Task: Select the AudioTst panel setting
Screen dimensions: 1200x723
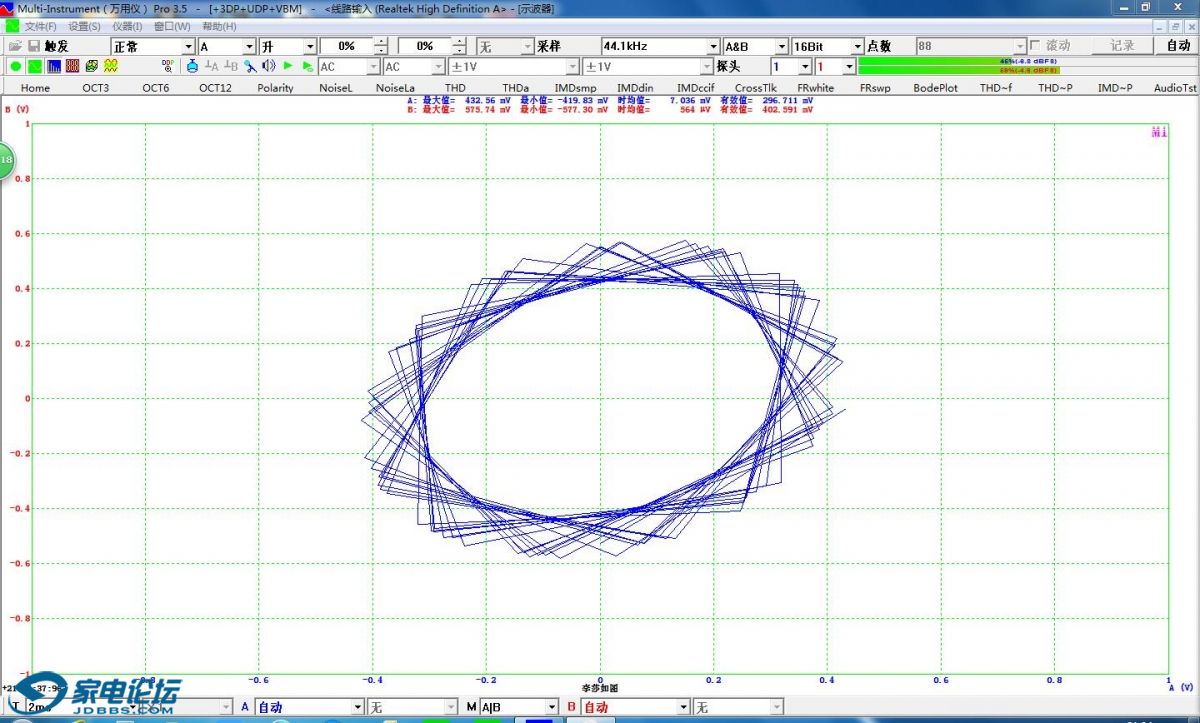Action: click(x=1175, y=88)
